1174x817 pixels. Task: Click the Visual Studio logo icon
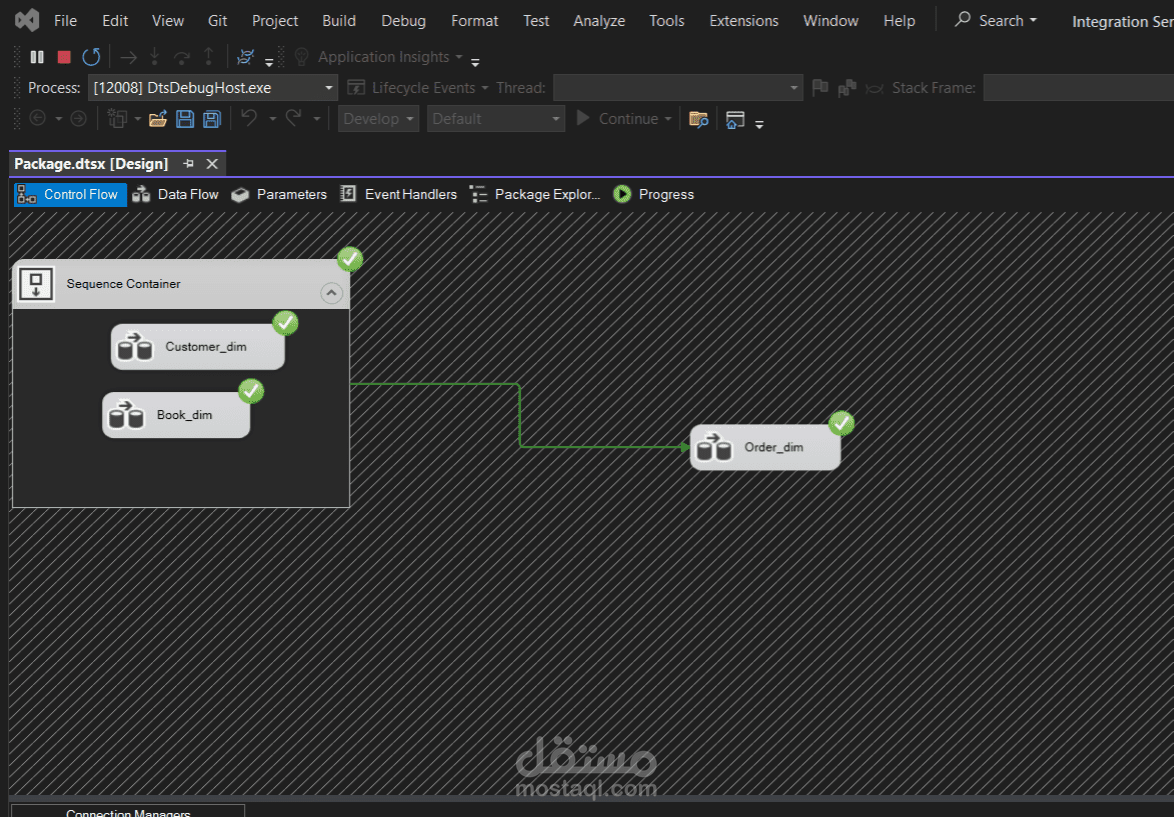coord(27,20)
